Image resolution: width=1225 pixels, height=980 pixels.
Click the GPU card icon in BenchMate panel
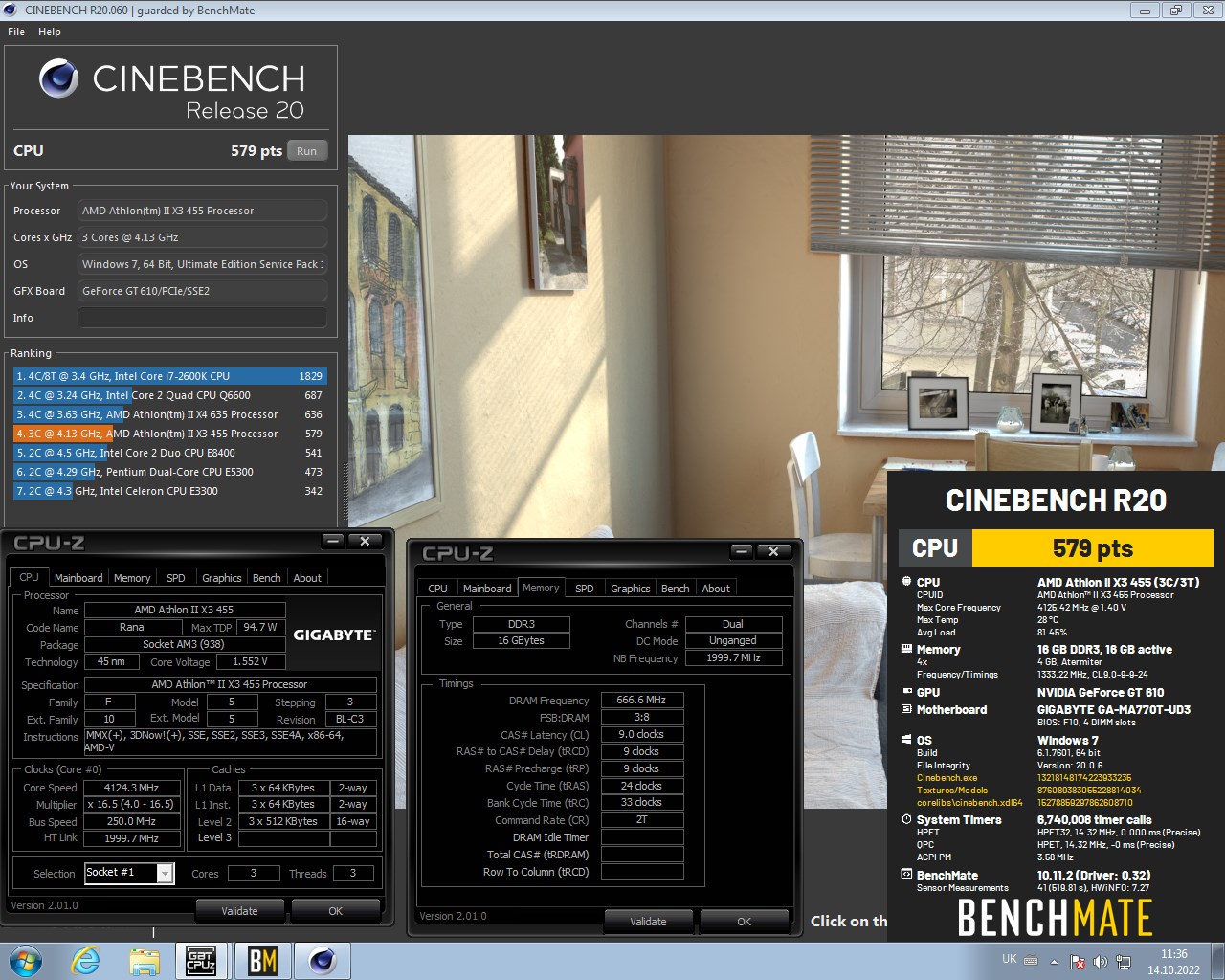906,692
